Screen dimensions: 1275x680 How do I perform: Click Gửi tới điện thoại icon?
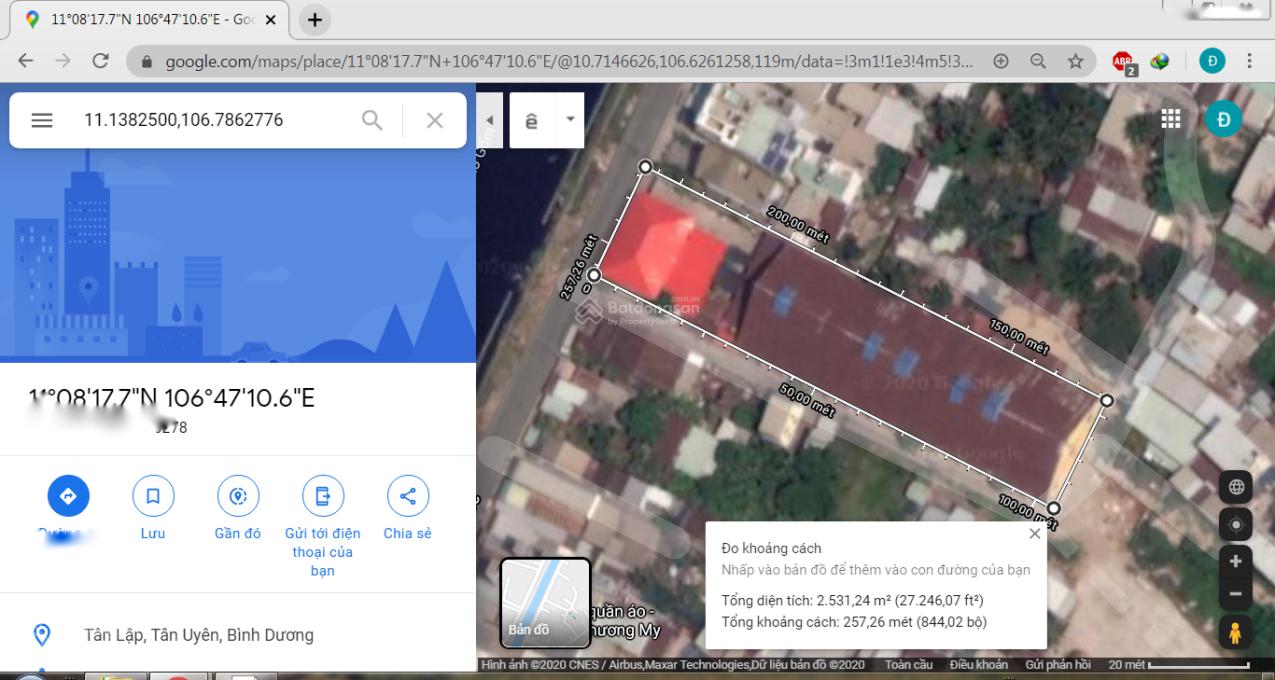[x=323, y=496]
